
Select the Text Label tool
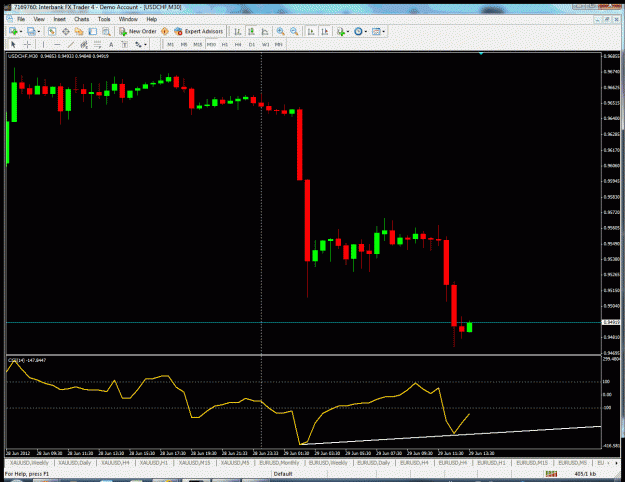coord(125,44)
